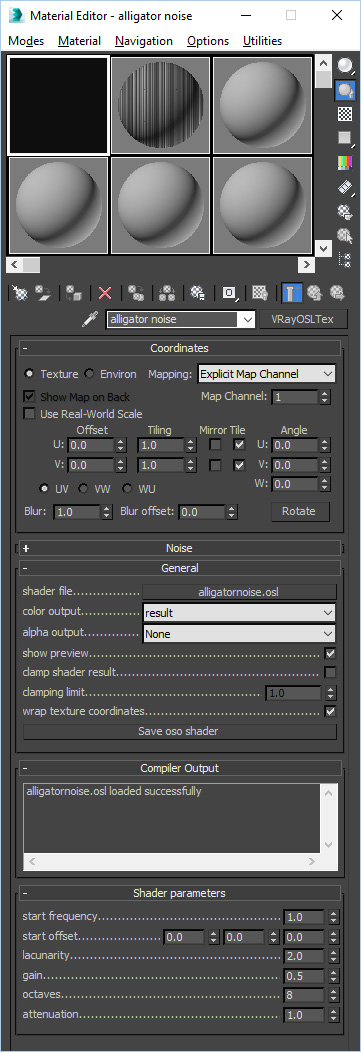The image size is (361, 1052).
Task: Click Assign Material to Selection icon
Action: 73,293
